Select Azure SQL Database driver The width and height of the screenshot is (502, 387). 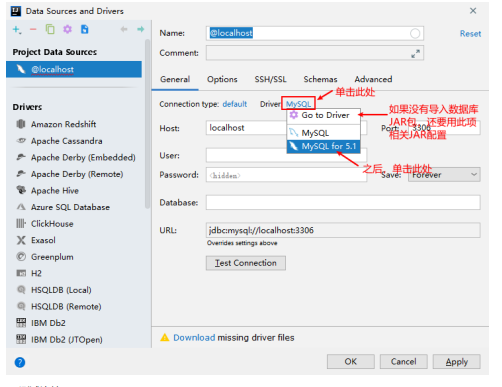pos(70,207)
